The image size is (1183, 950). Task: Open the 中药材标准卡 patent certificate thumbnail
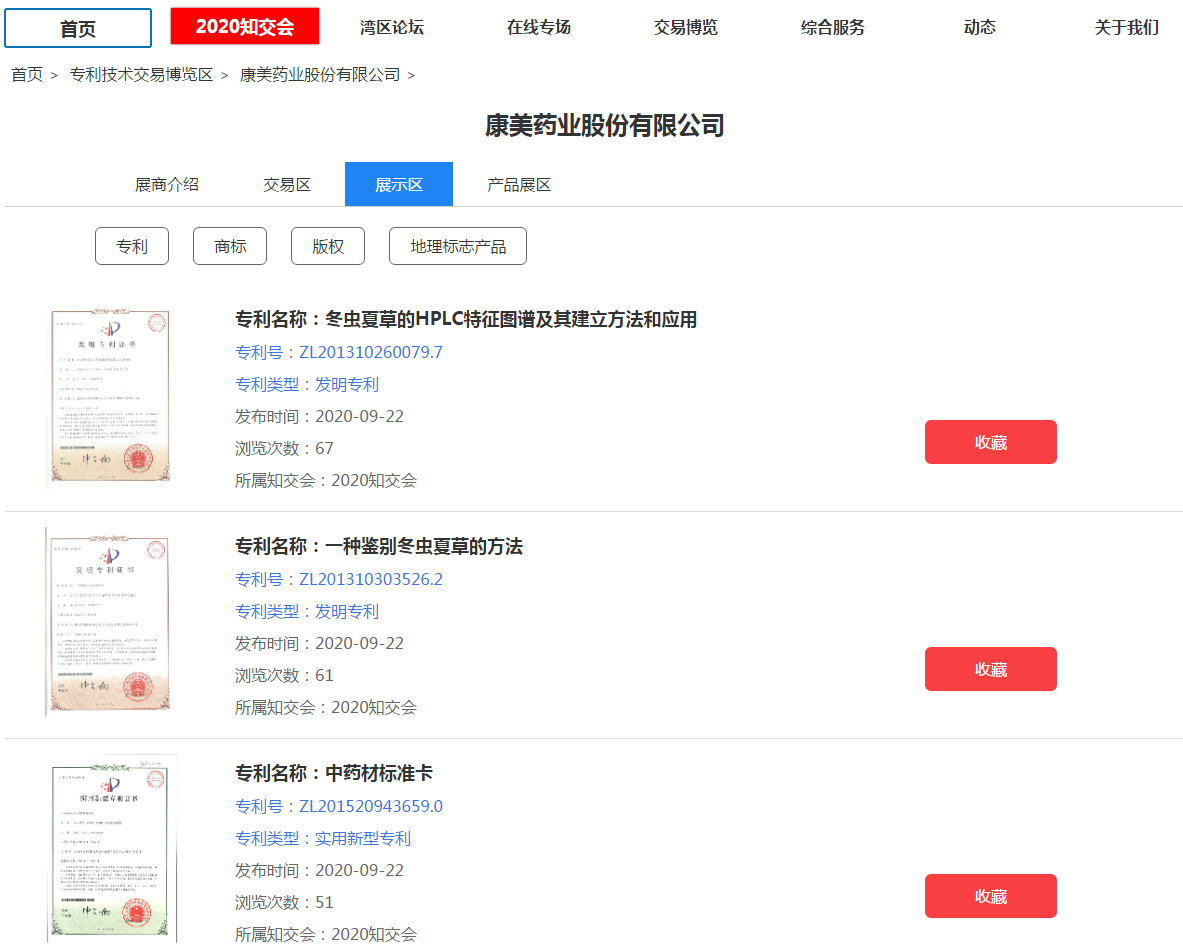pos(113,848)
